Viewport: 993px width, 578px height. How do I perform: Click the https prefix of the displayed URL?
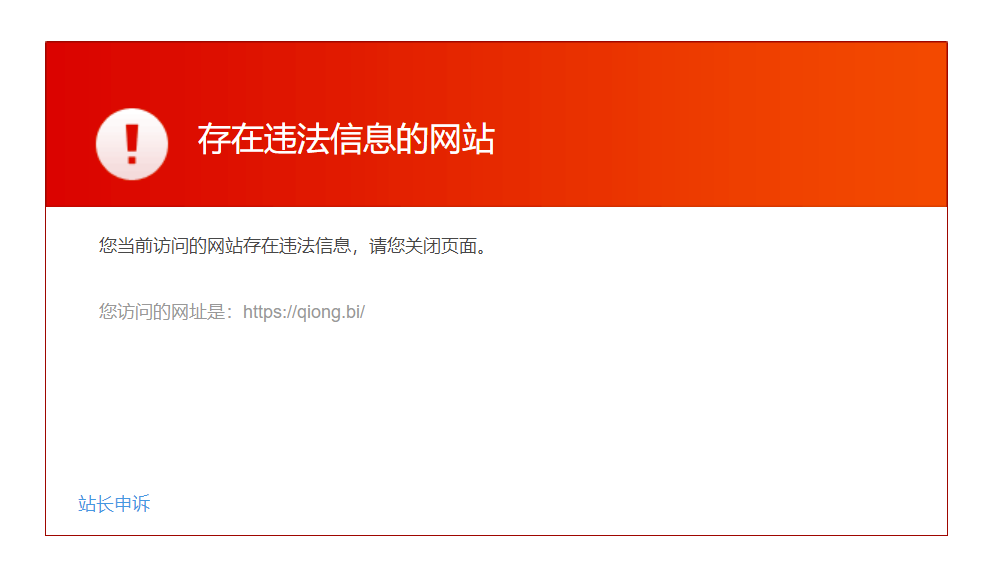[x=262, y=311]
